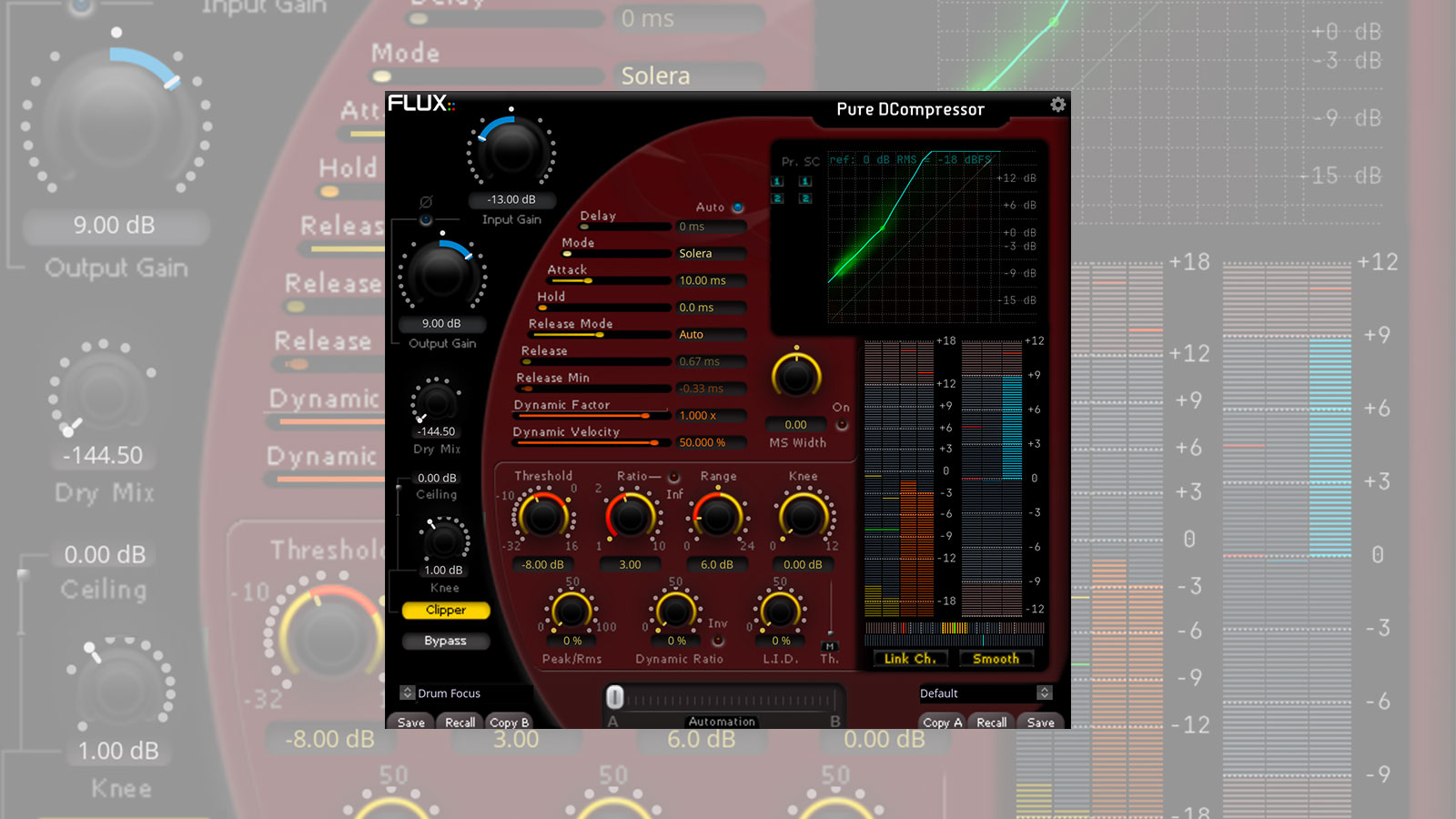Toggle the phase invert button
The height and width of the screenshot is (819, 1456).
click(425, 219)
